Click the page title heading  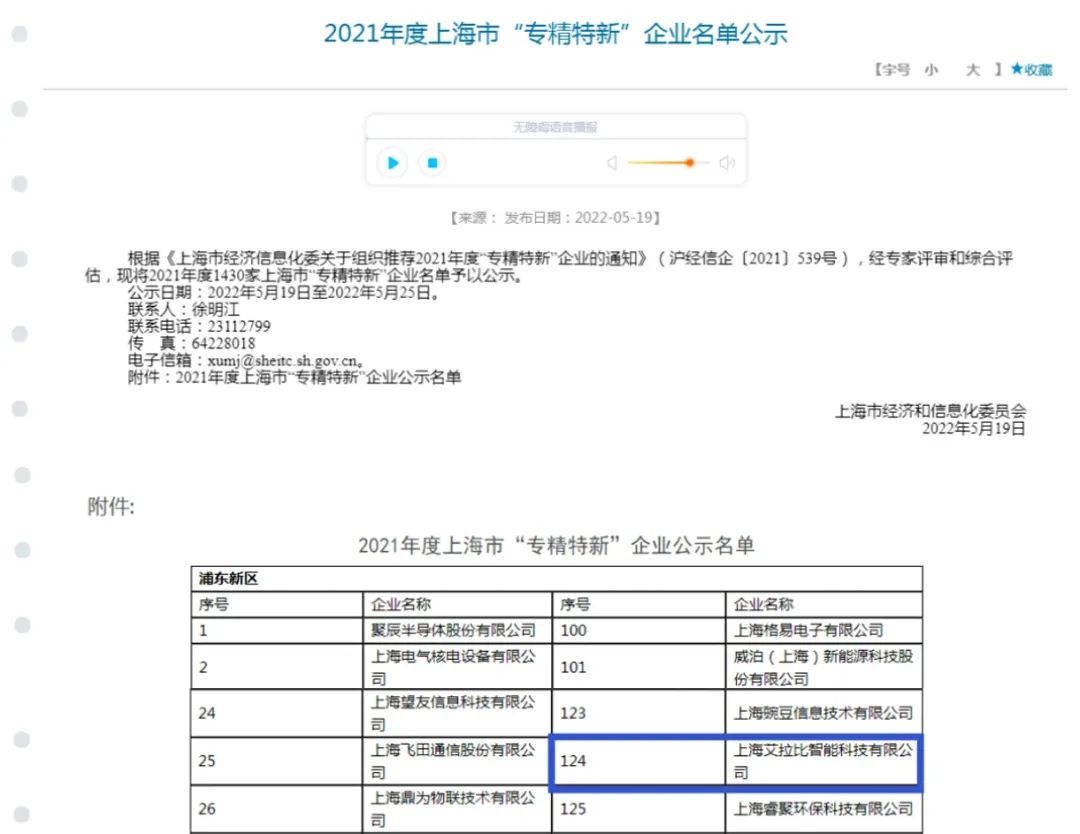coord(555,33)
